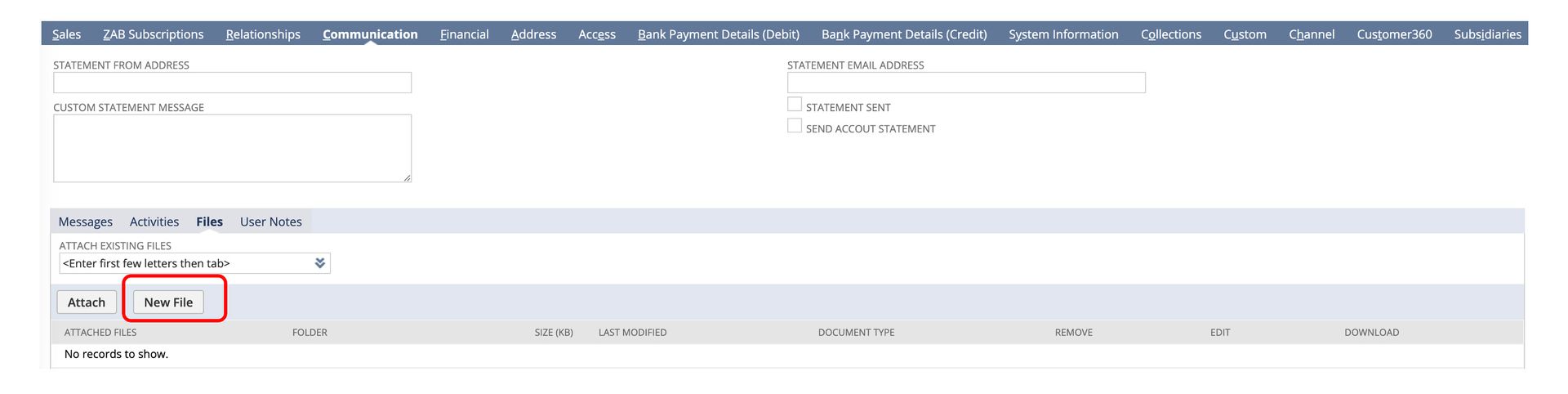Show the Messages subtab
Image resolution: width=1568 pixels, height=394 pixels.
[86, 222]
